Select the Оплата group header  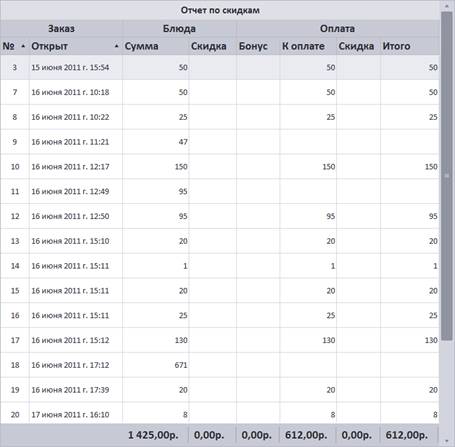(x=337, y=29)
